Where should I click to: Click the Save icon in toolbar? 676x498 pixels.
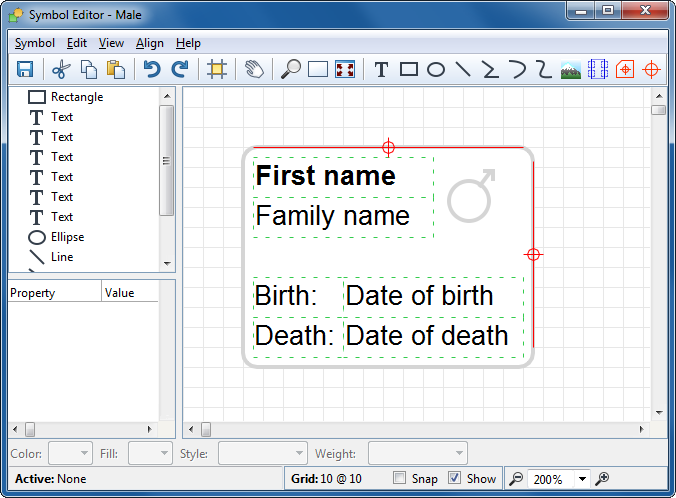click(x=25, y=69)
